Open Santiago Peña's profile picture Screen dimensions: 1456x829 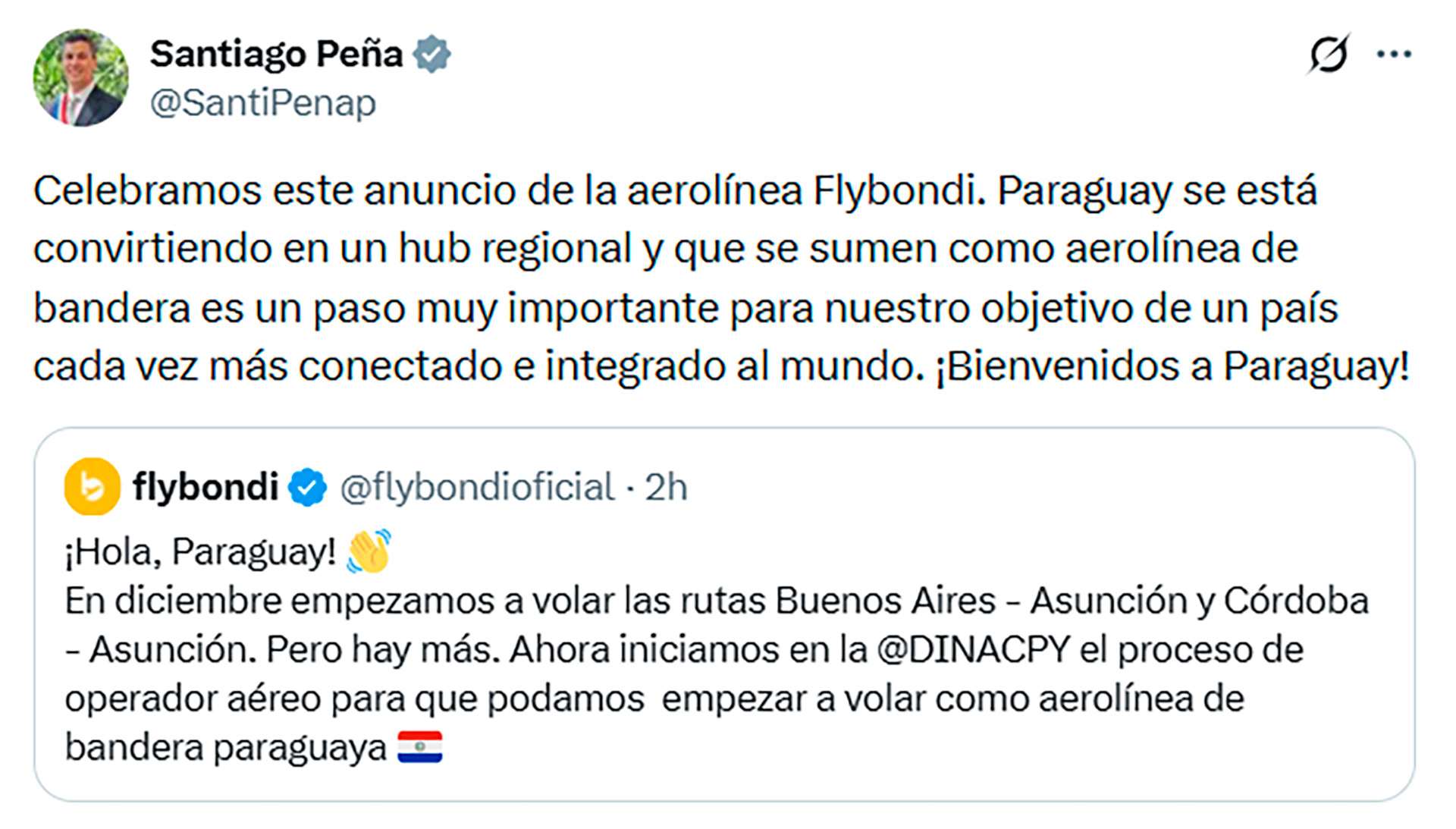80,77
